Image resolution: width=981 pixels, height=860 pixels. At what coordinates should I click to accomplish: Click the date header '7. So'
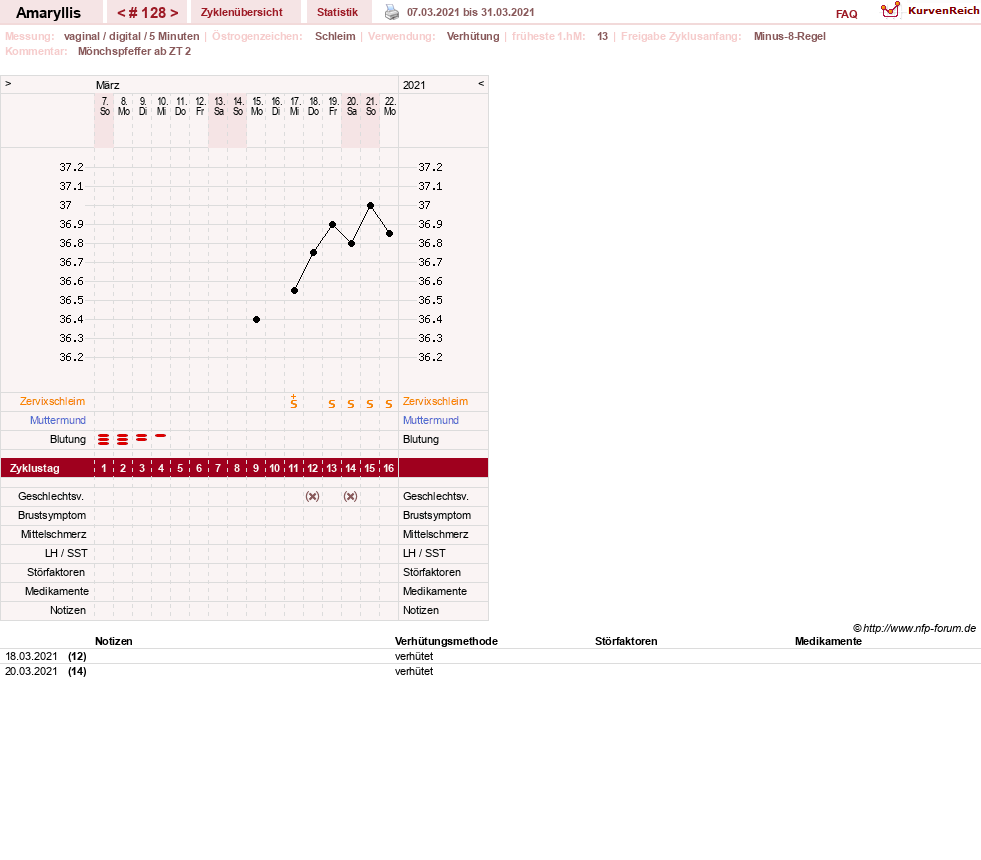(104, 106)
